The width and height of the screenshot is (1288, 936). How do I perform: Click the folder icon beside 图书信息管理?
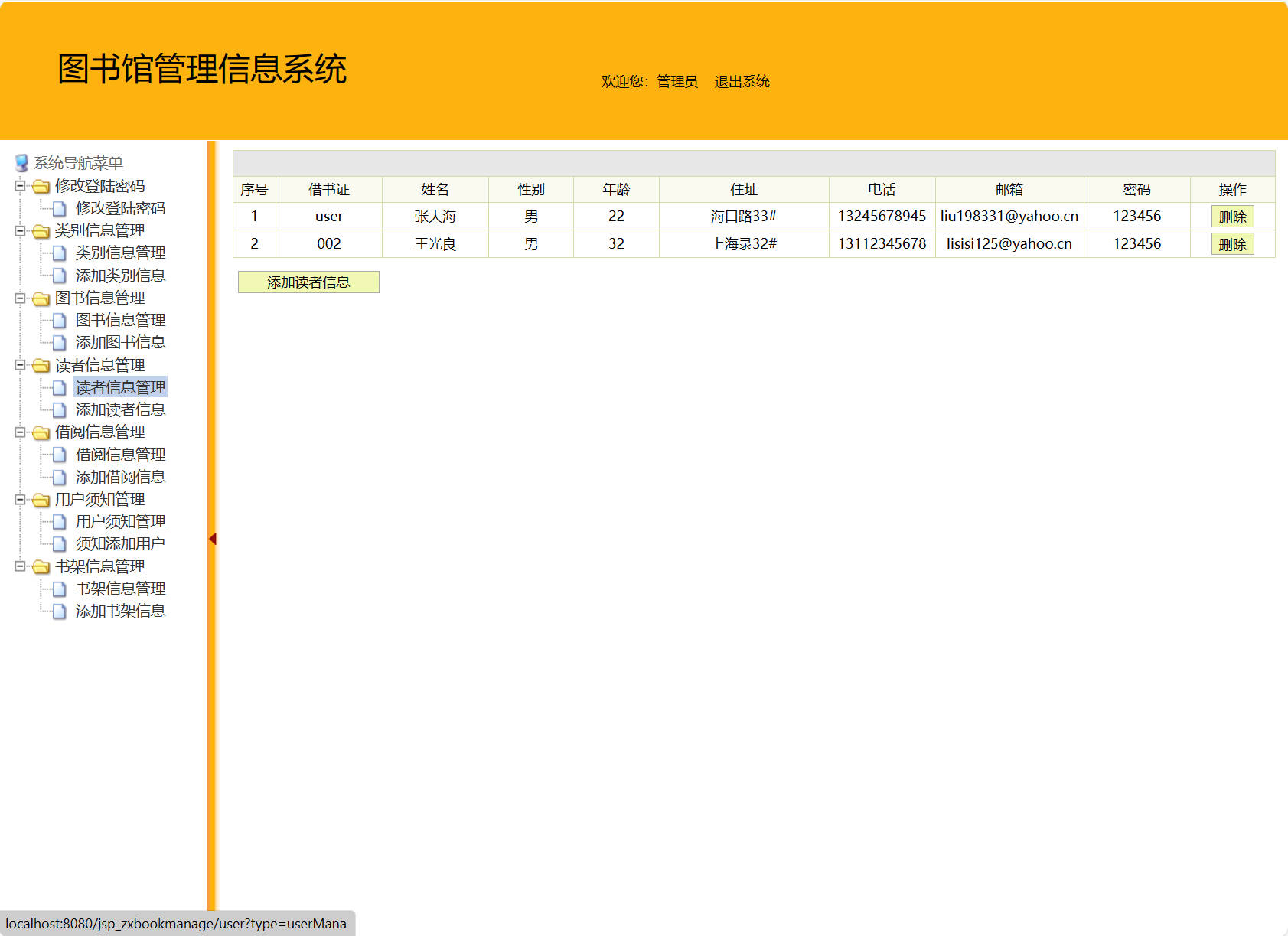point(41,298)
